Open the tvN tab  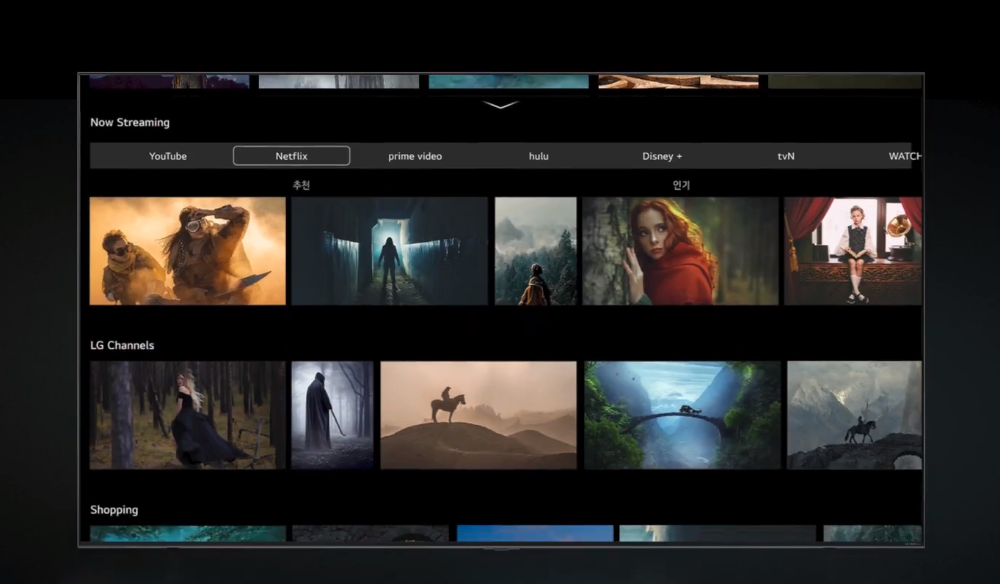tap(786, 156)
